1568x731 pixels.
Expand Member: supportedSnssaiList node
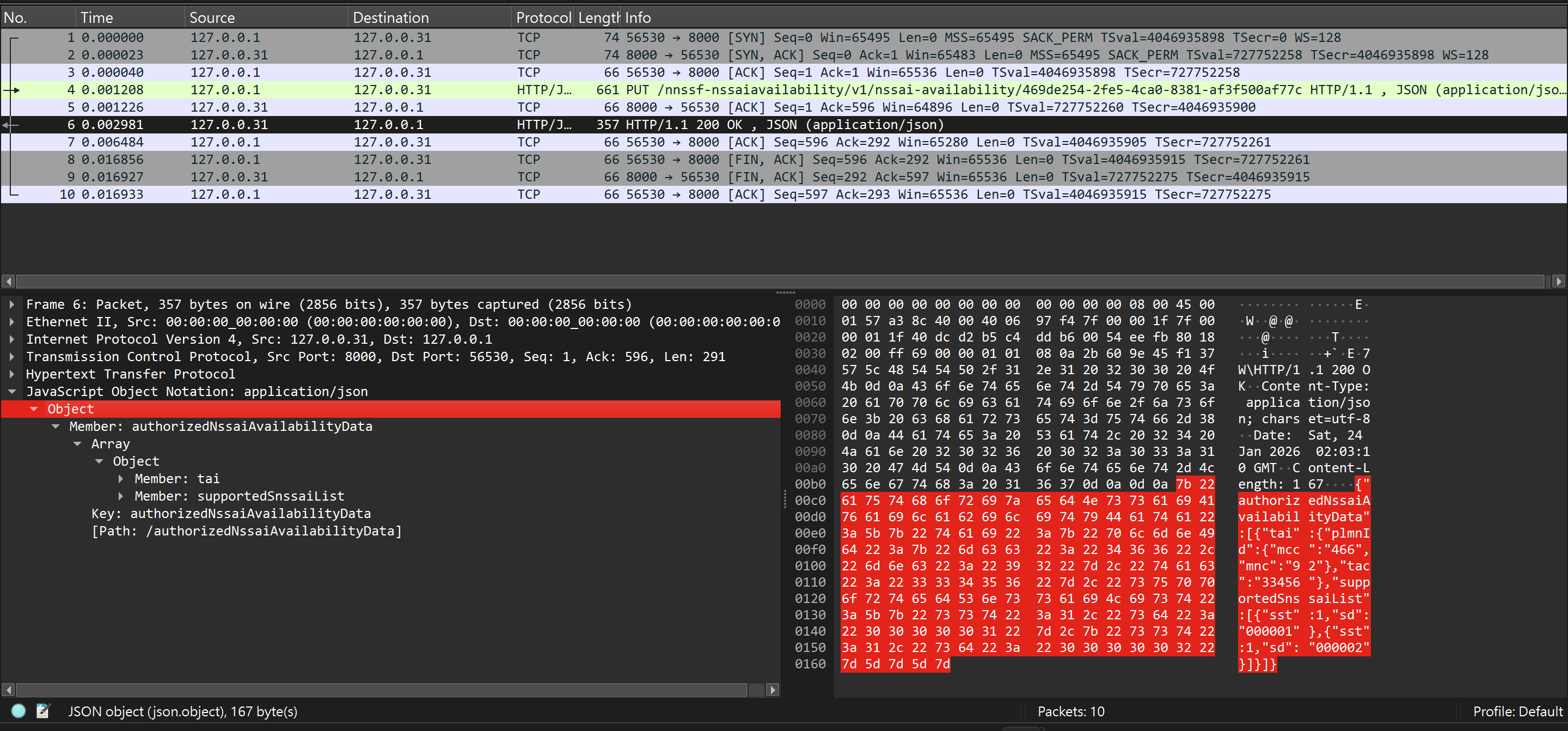[120, 496]
